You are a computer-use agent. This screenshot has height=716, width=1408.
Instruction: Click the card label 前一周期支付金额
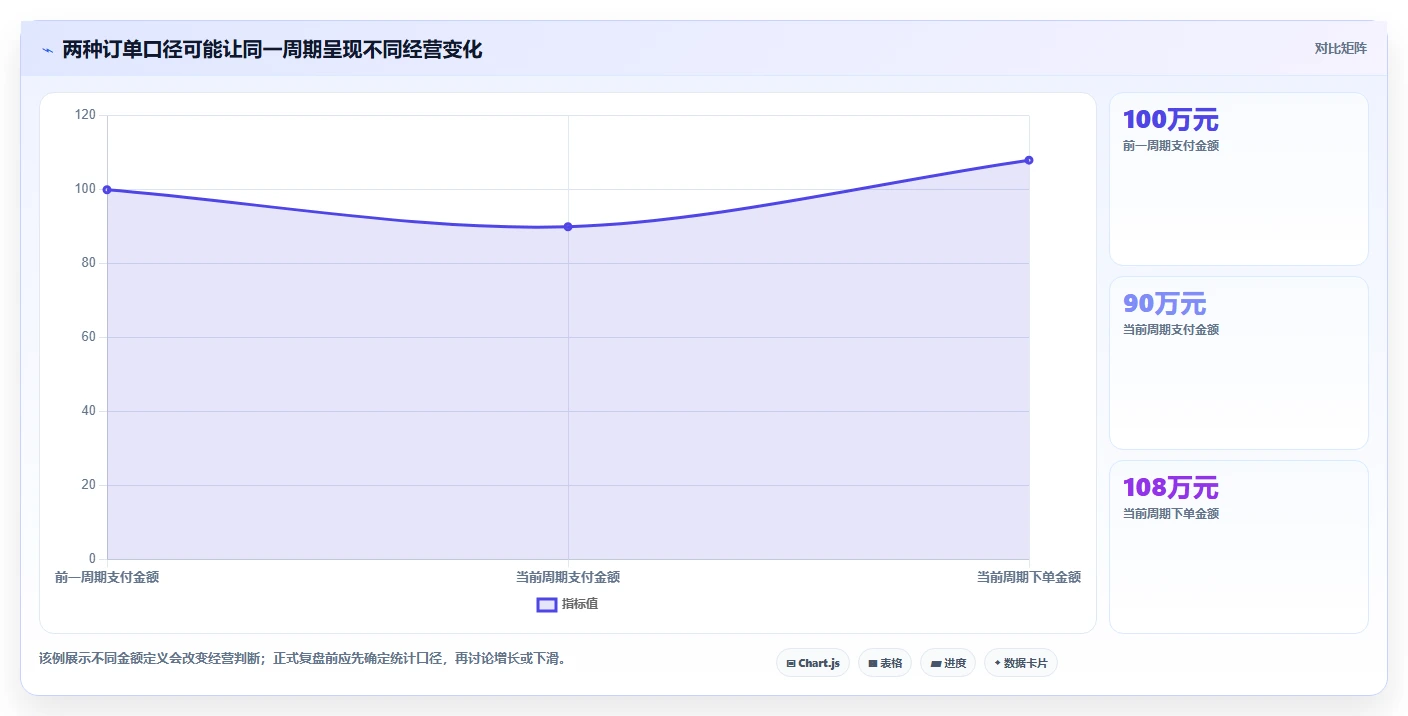point(1171,146)
